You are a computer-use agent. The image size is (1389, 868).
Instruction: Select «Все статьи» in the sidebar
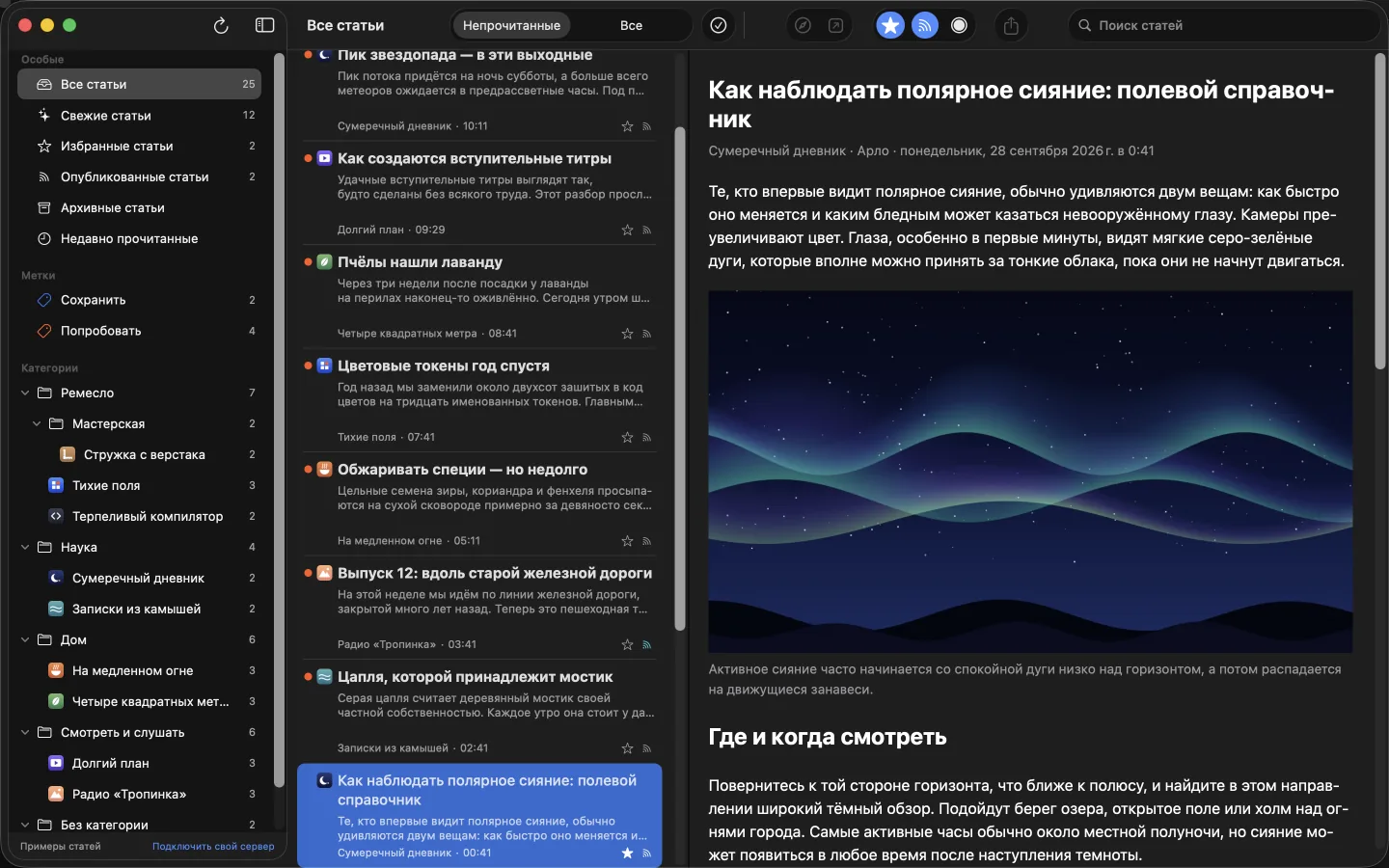[x=139, y=85]
